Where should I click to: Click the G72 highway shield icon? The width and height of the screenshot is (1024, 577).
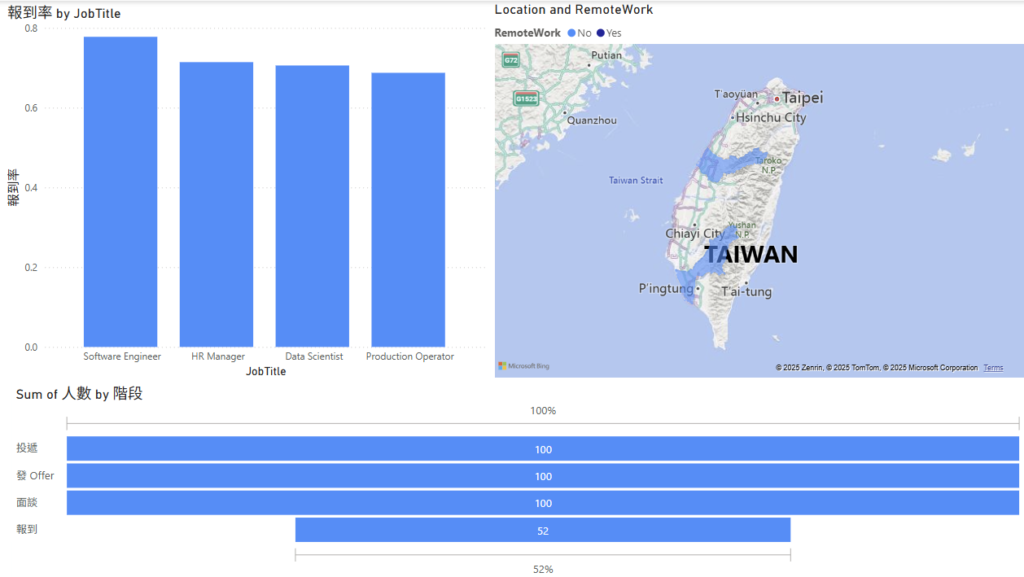click(x=511, y=60)
